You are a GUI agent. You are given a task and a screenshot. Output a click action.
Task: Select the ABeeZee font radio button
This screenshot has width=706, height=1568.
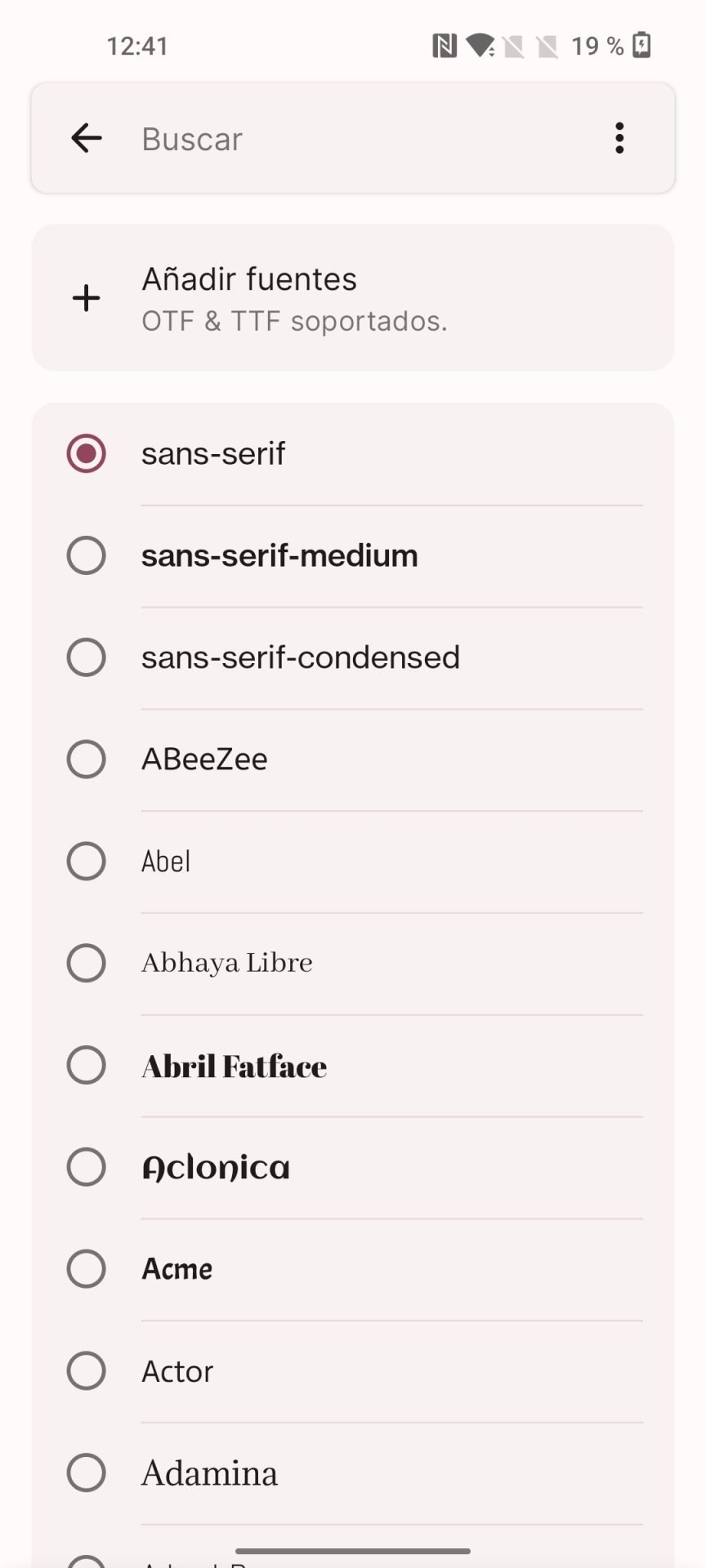pos(87,759)
